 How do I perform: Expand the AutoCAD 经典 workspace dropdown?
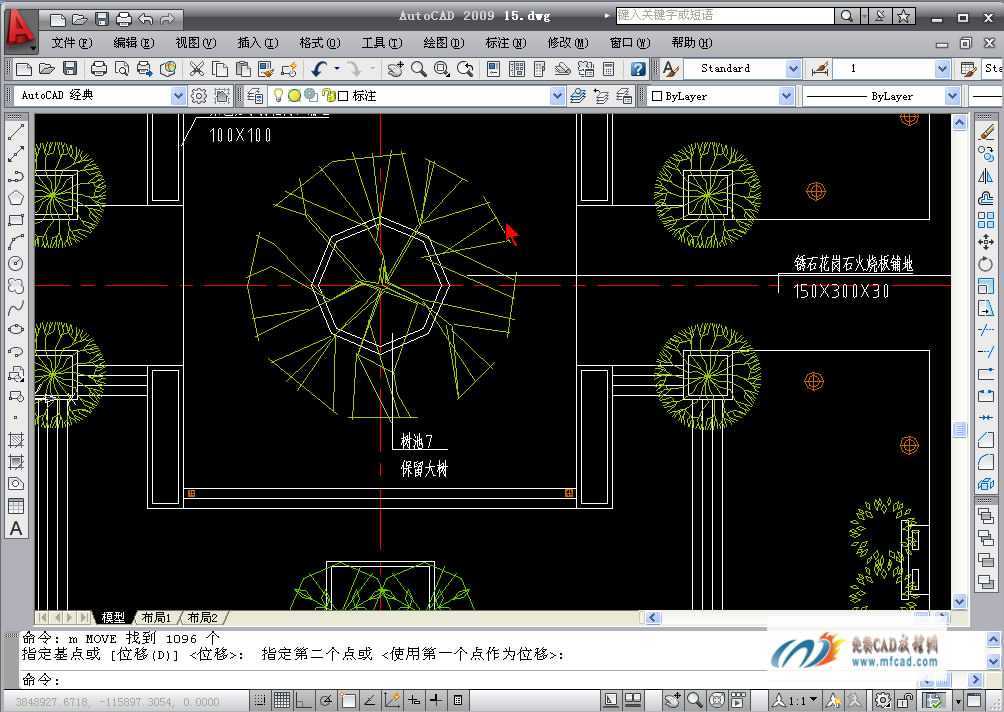click(178, 96)
